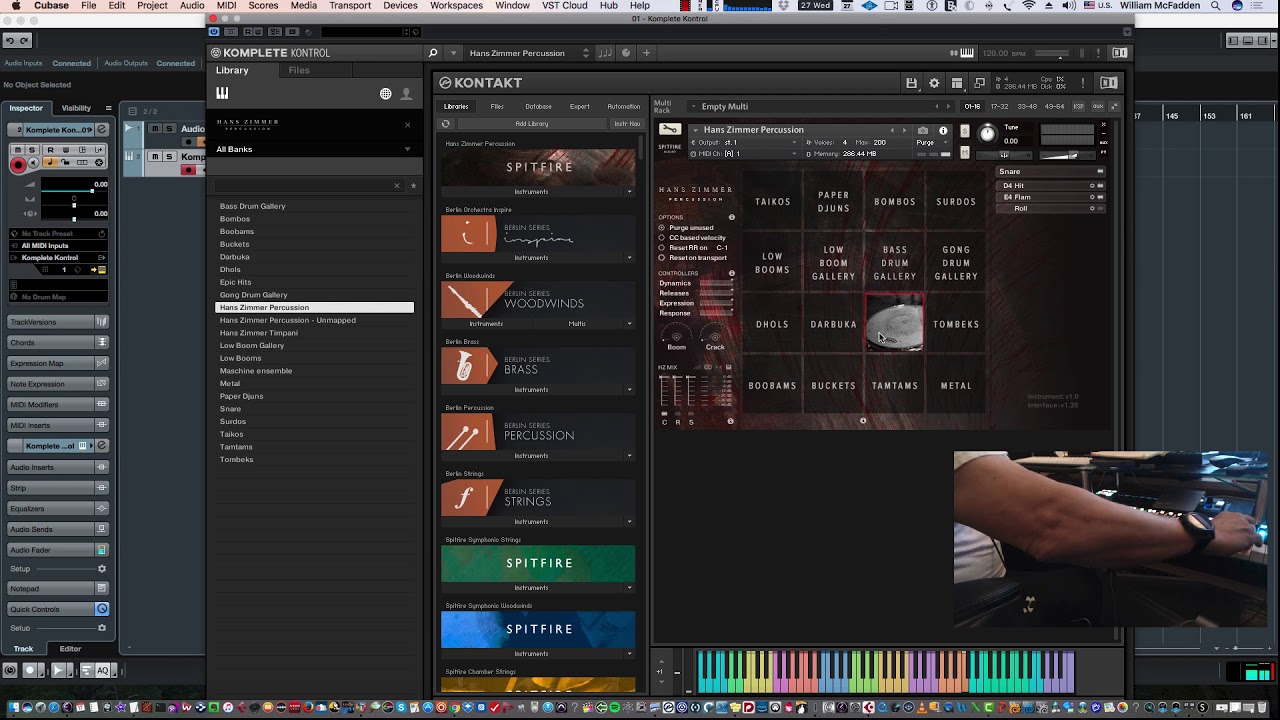The width and height of the screenshot is (1280, 720).
Task: Open Devices menu in menu bar
Action: tap(400, 6)
